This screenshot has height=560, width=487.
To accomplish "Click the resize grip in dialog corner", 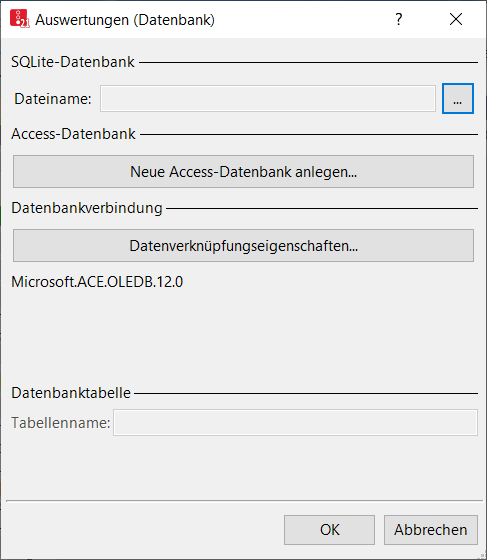I will [482, 555].
